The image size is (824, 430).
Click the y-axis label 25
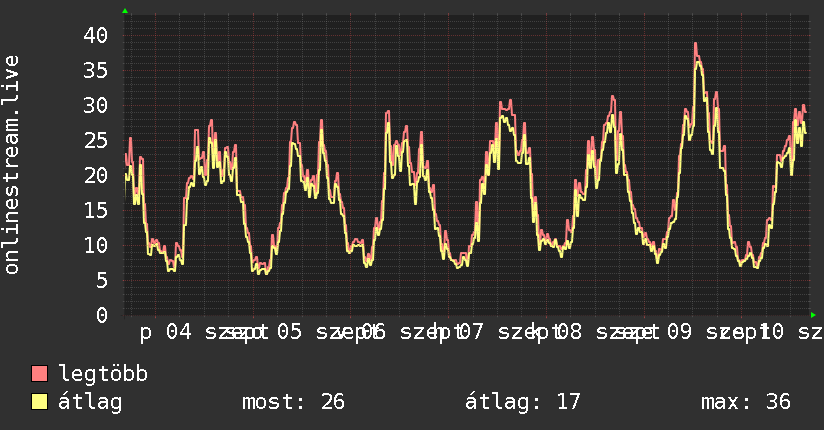pos(96,140)
